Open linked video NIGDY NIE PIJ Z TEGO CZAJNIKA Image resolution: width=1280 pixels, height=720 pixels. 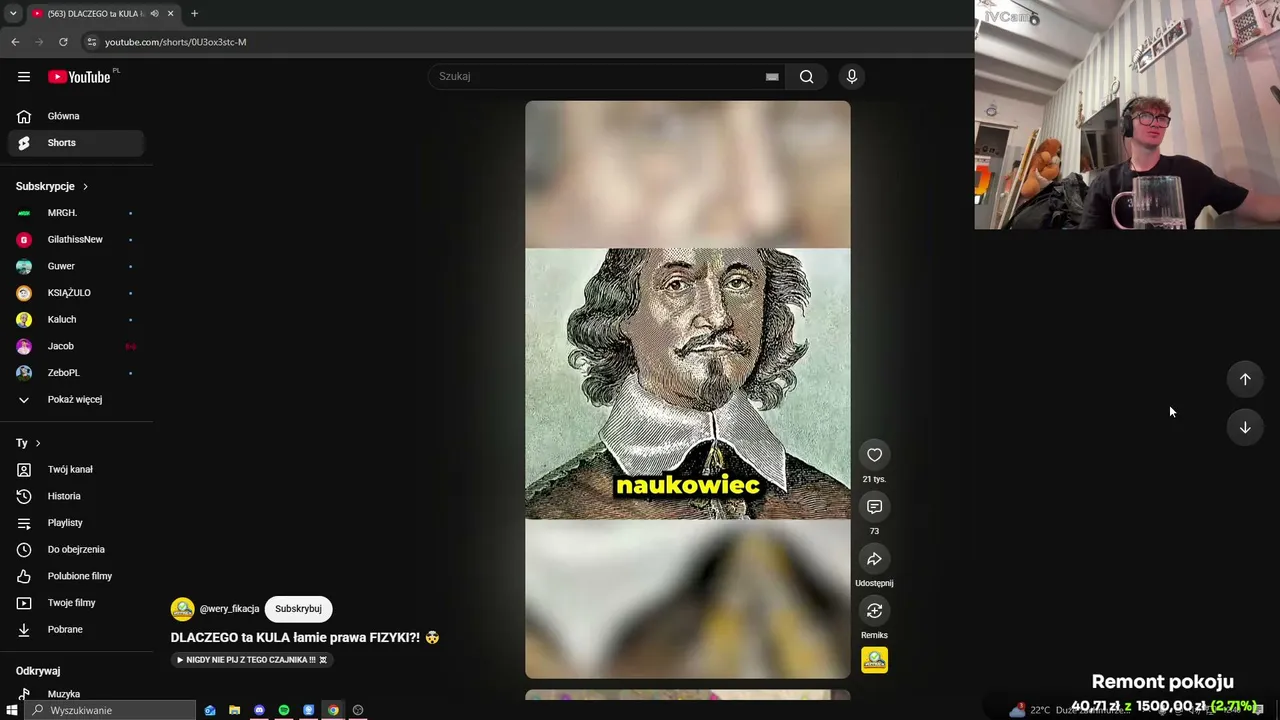coord(251,660)
